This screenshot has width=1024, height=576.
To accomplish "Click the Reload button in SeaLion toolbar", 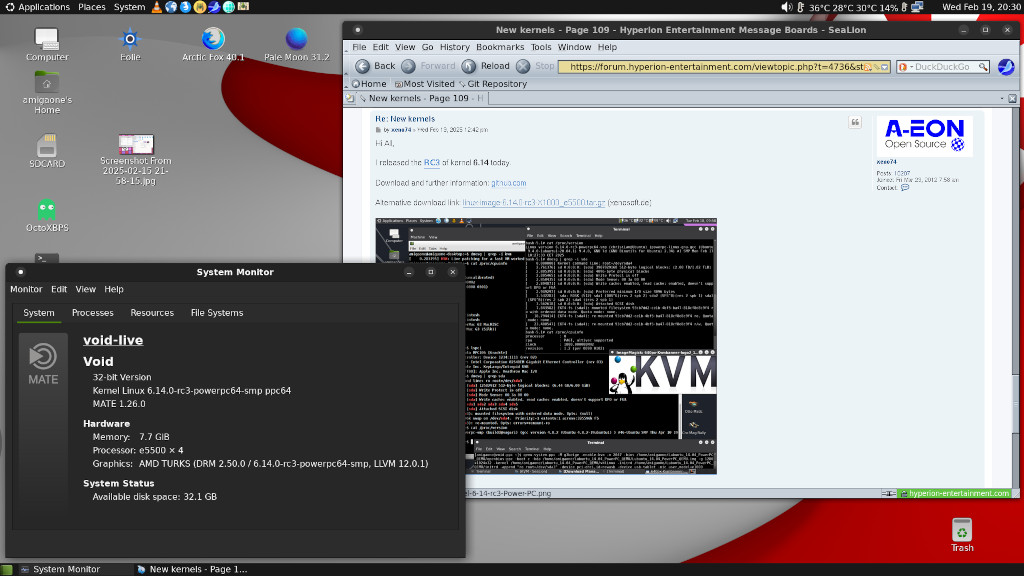I will point(486,66).
